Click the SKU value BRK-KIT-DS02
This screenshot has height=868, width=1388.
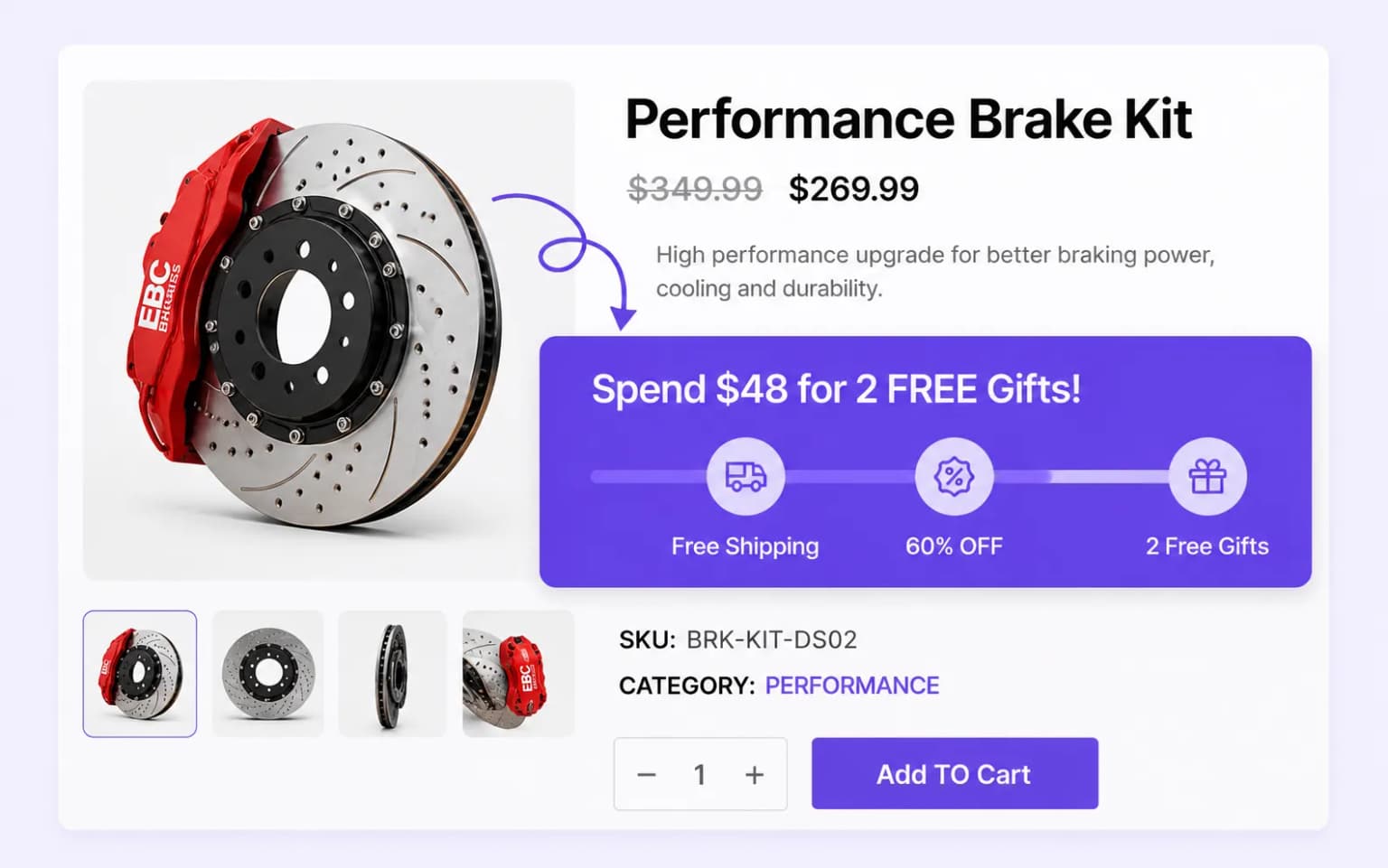point(772,639)
